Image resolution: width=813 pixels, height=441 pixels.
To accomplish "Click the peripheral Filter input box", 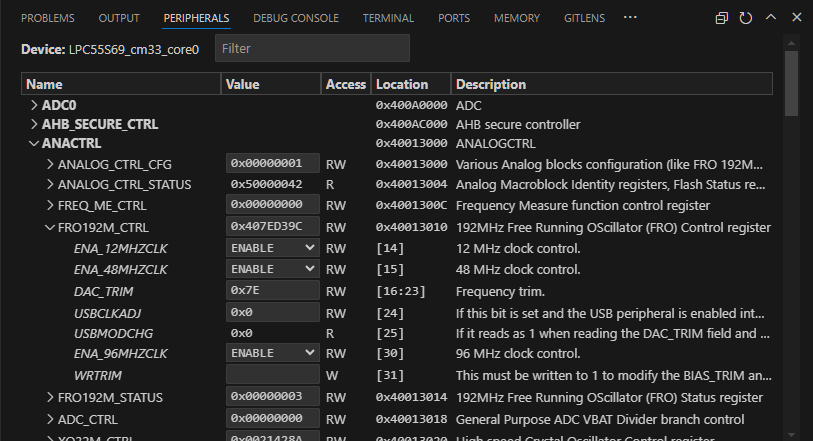I will (x=312, y=48).
